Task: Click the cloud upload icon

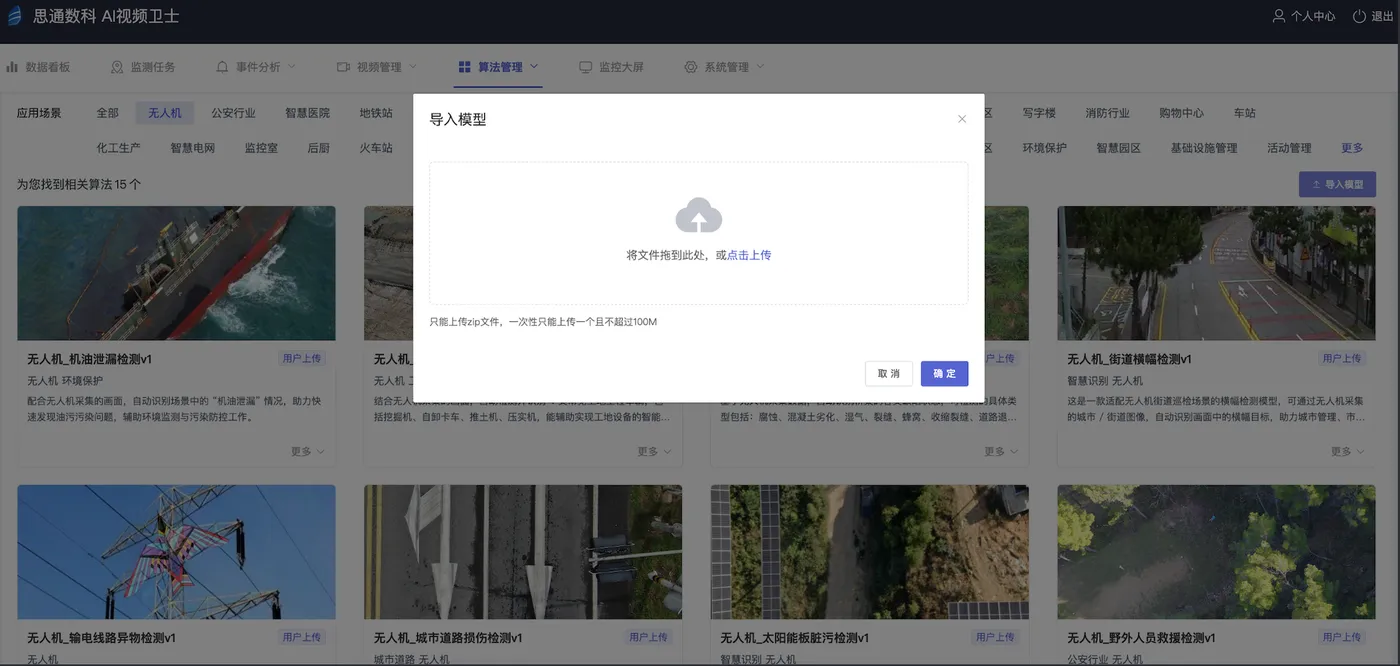Action: [699, 215]
